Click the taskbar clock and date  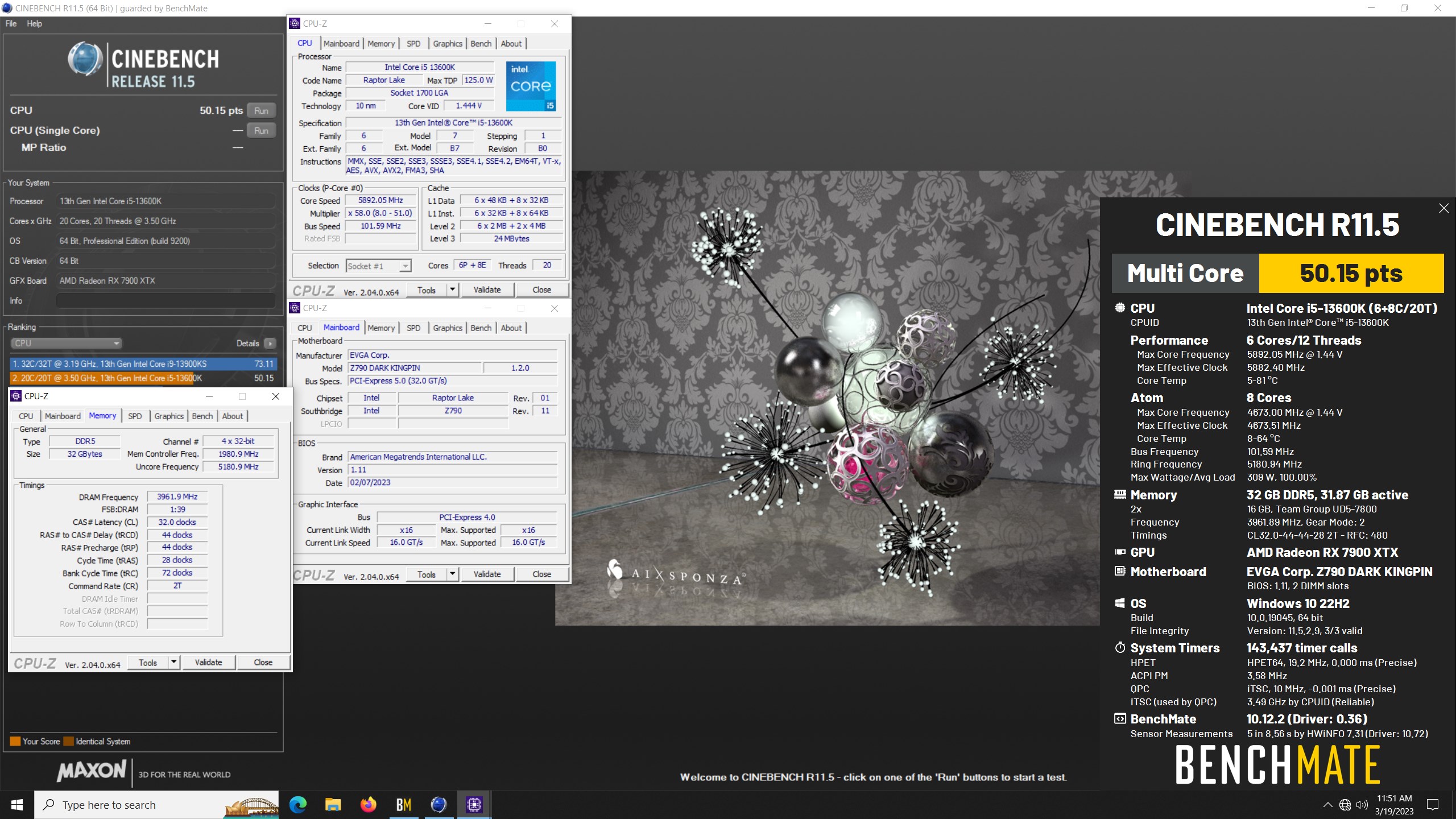tap(1395, 805)
